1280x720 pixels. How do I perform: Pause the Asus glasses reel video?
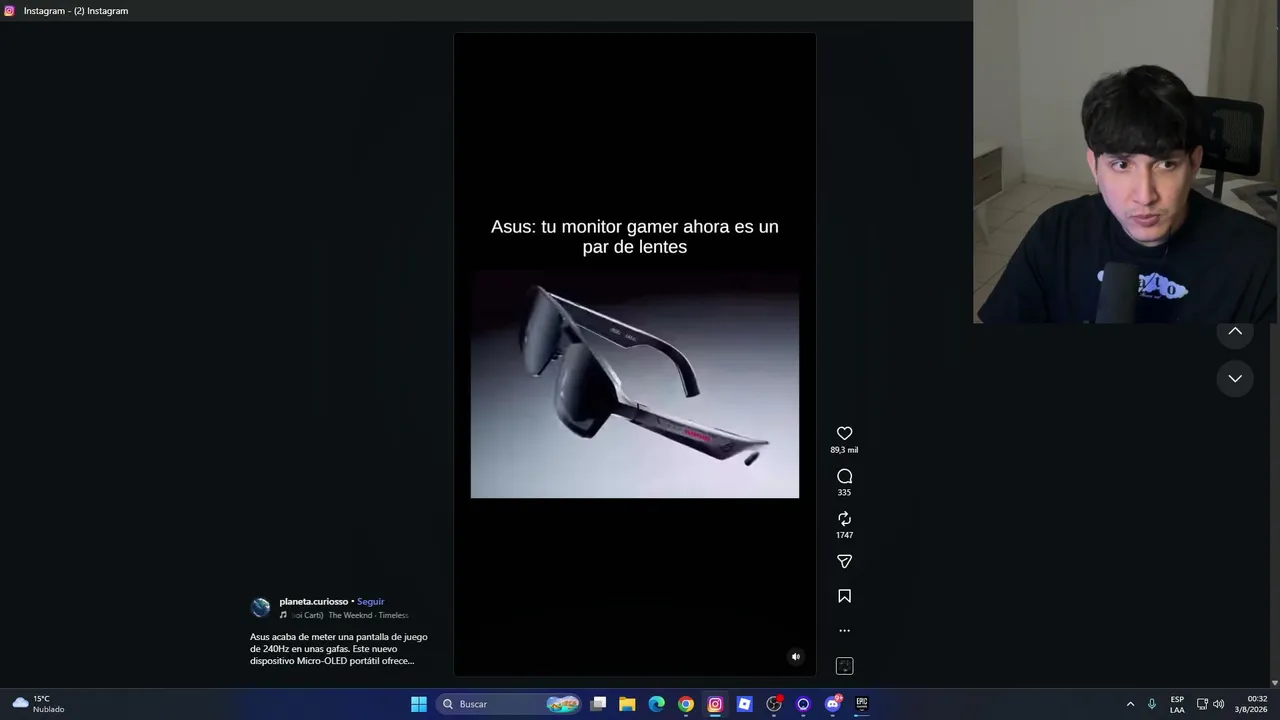coord(635,355)
